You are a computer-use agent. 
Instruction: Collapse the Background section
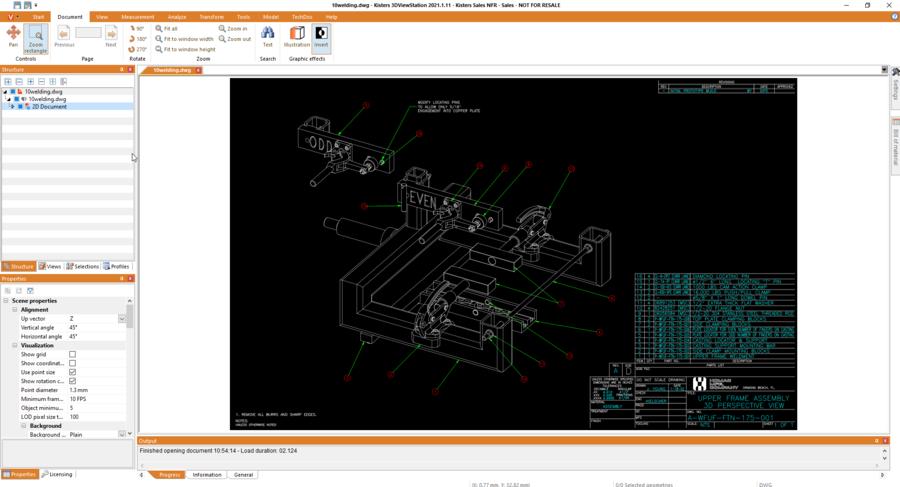pyautogui.click(x=24, y=426)
